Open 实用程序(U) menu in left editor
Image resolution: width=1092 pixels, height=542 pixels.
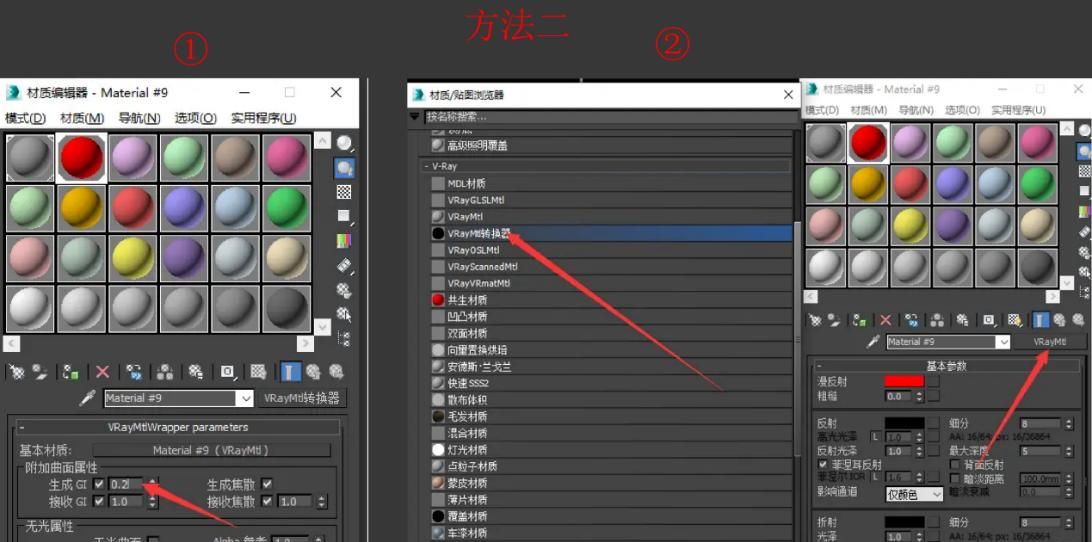(x=264, y=118)
